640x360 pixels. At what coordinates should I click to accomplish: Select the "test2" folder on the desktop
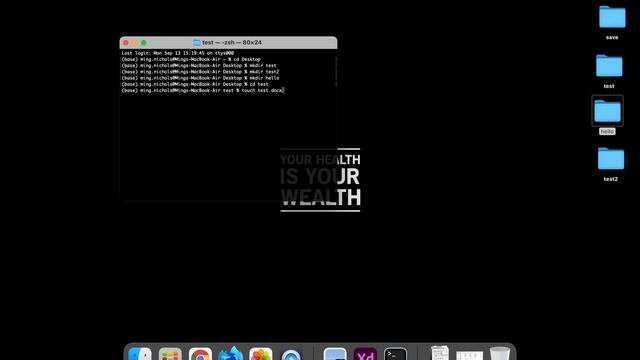point(611,158)
